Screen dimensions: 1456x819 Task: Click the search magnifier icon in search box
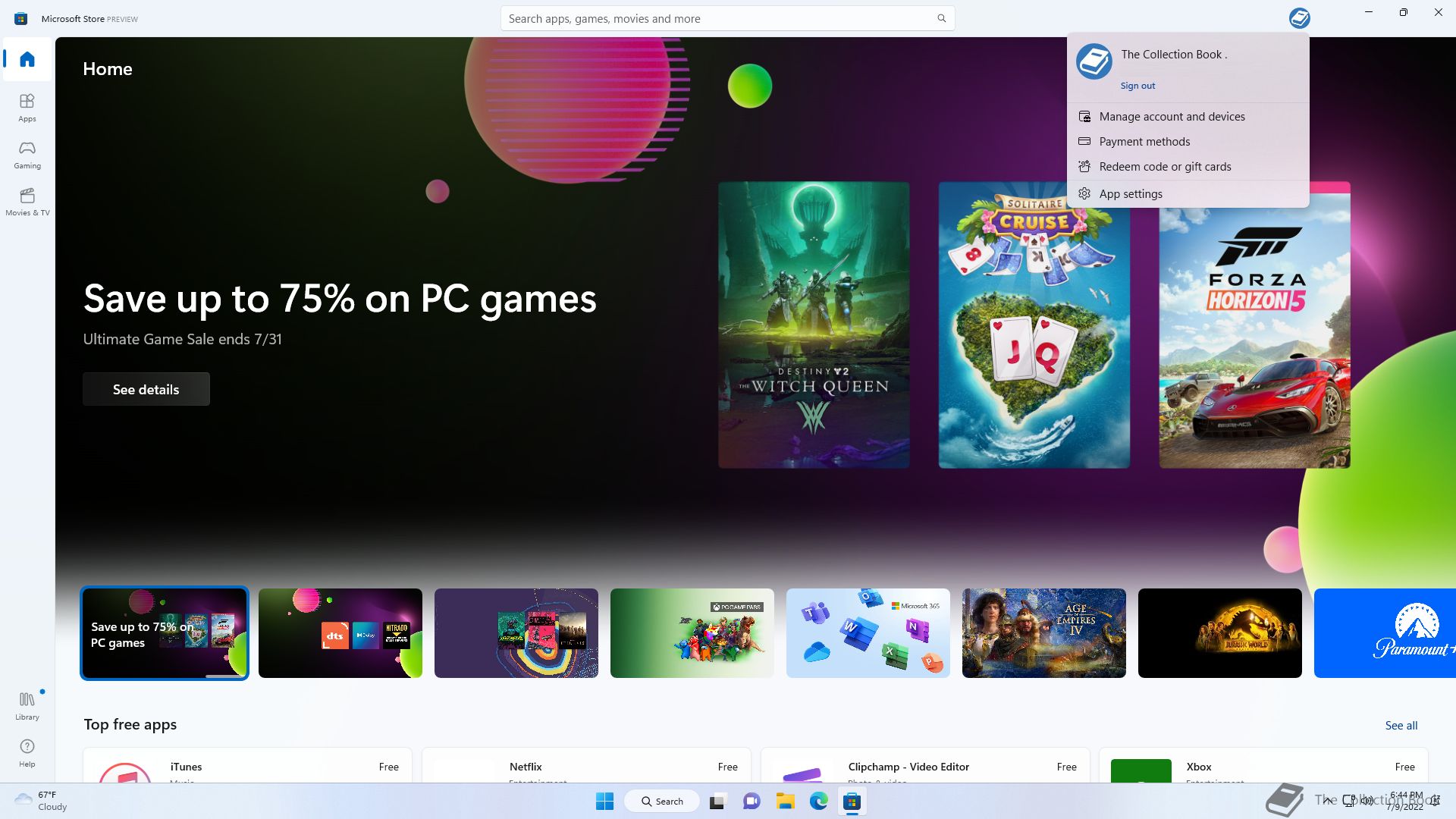pos(941,18)
